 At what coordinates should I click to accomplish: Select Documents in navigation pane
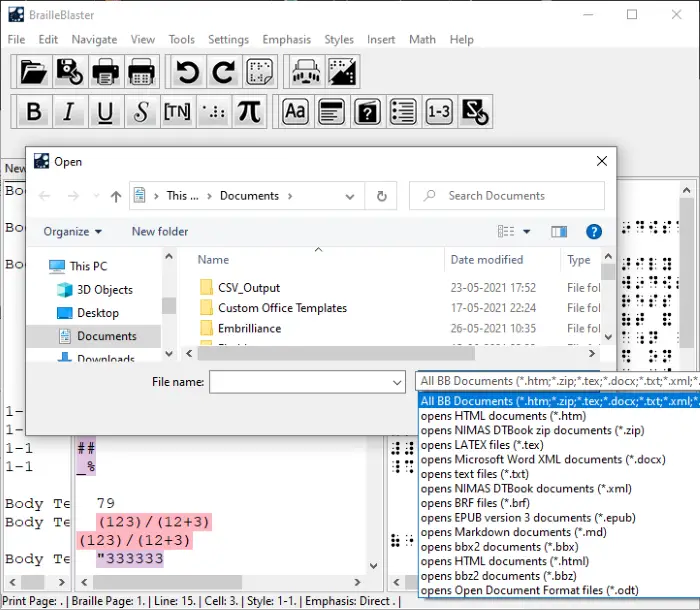[x=94, y=336]
